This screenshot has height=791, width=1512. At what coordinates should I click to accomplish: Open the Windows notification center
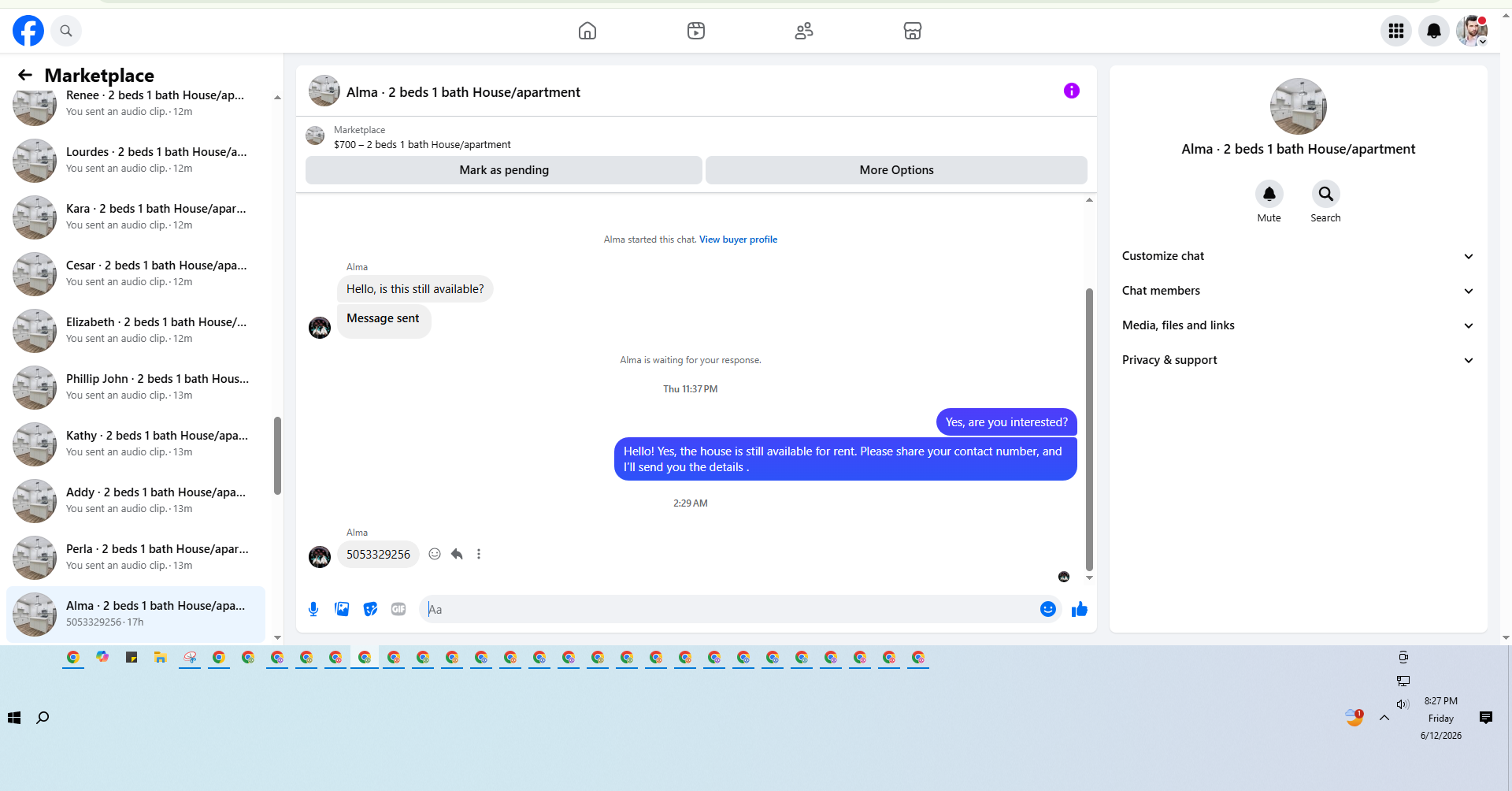(1486, 718)
